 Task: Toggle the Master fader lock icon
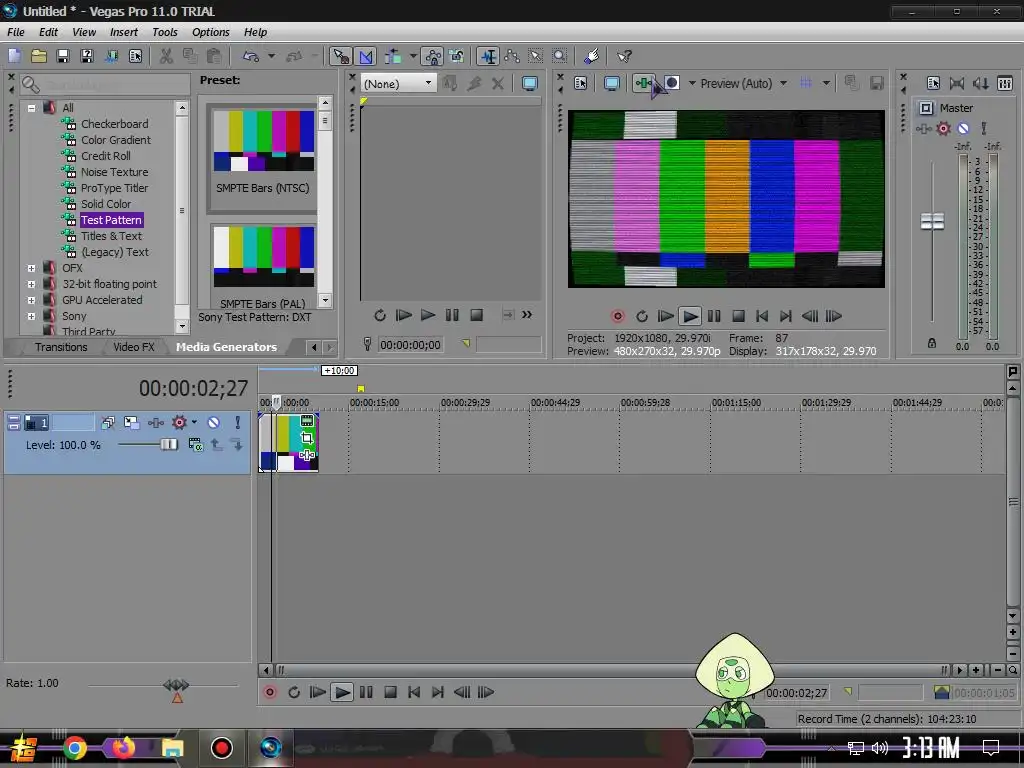click(932, 343)
